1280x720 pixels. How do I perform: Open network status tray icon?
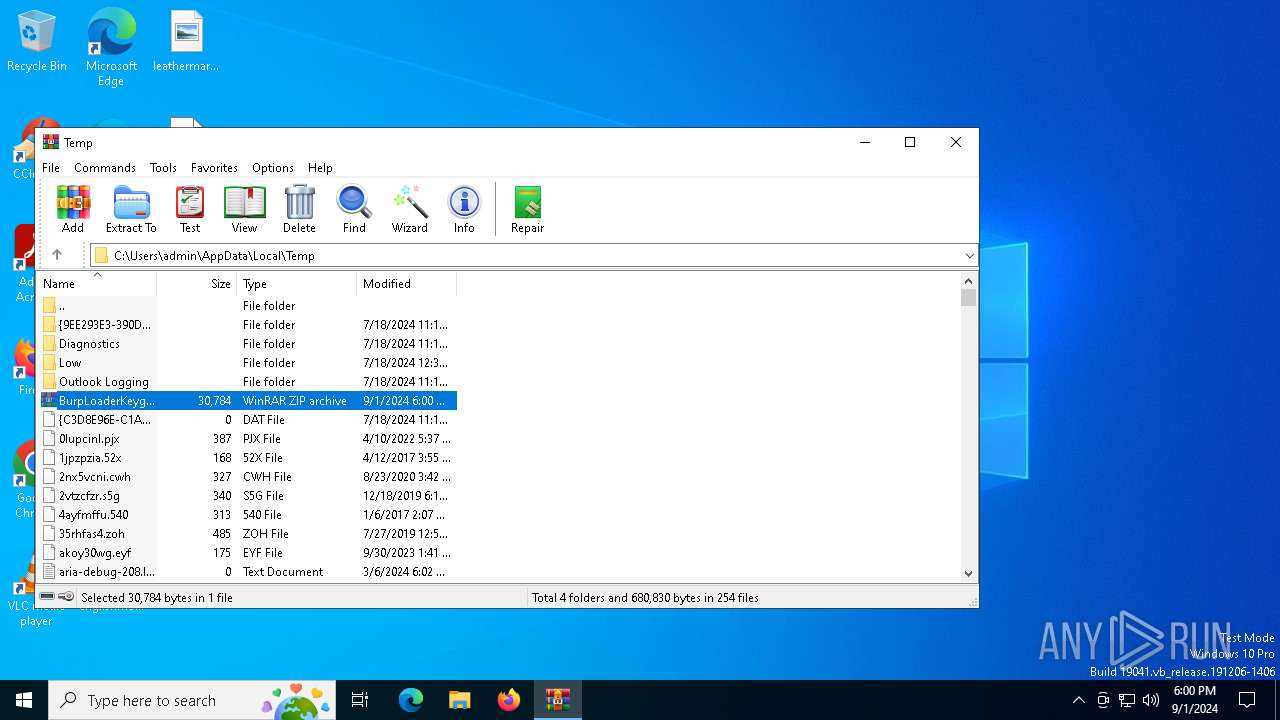1127,700
